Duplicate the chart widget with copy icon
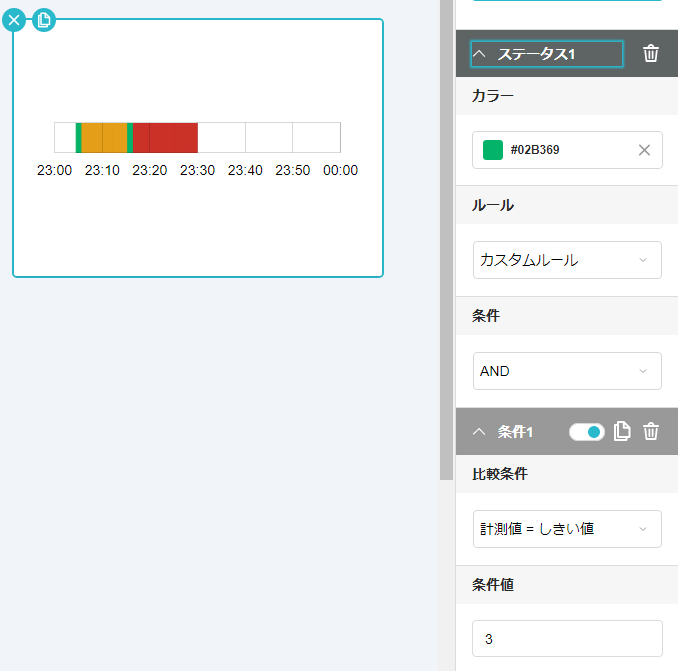 coord(44,20)
